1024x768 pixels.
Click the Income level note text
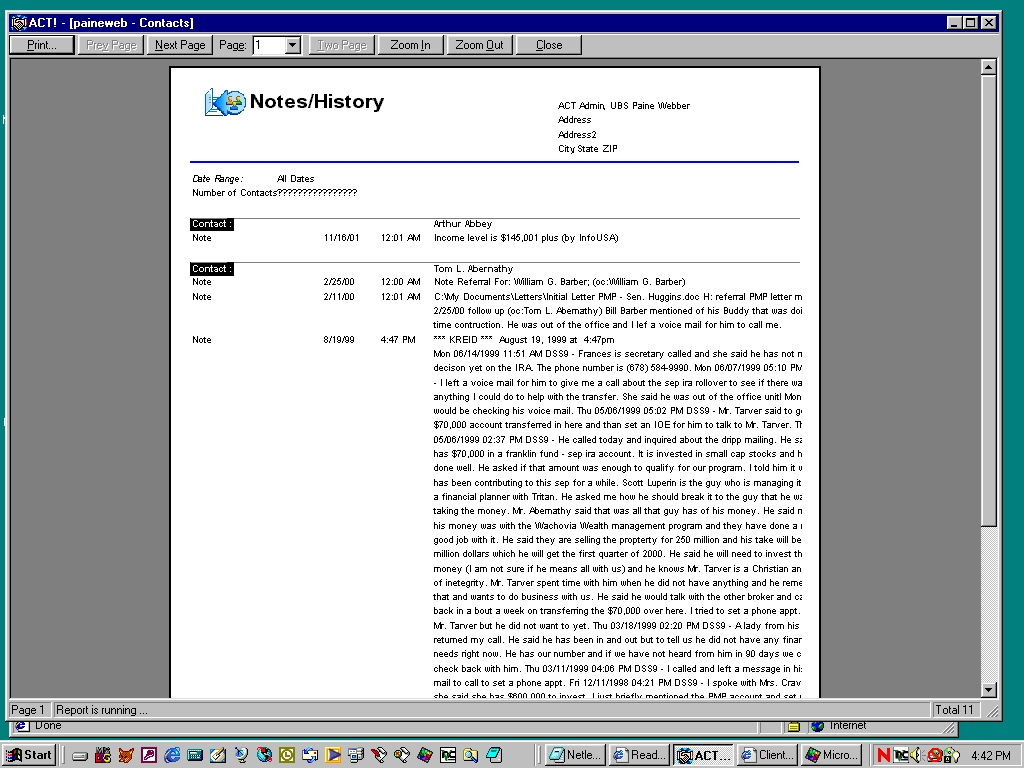tap(526, 238)
